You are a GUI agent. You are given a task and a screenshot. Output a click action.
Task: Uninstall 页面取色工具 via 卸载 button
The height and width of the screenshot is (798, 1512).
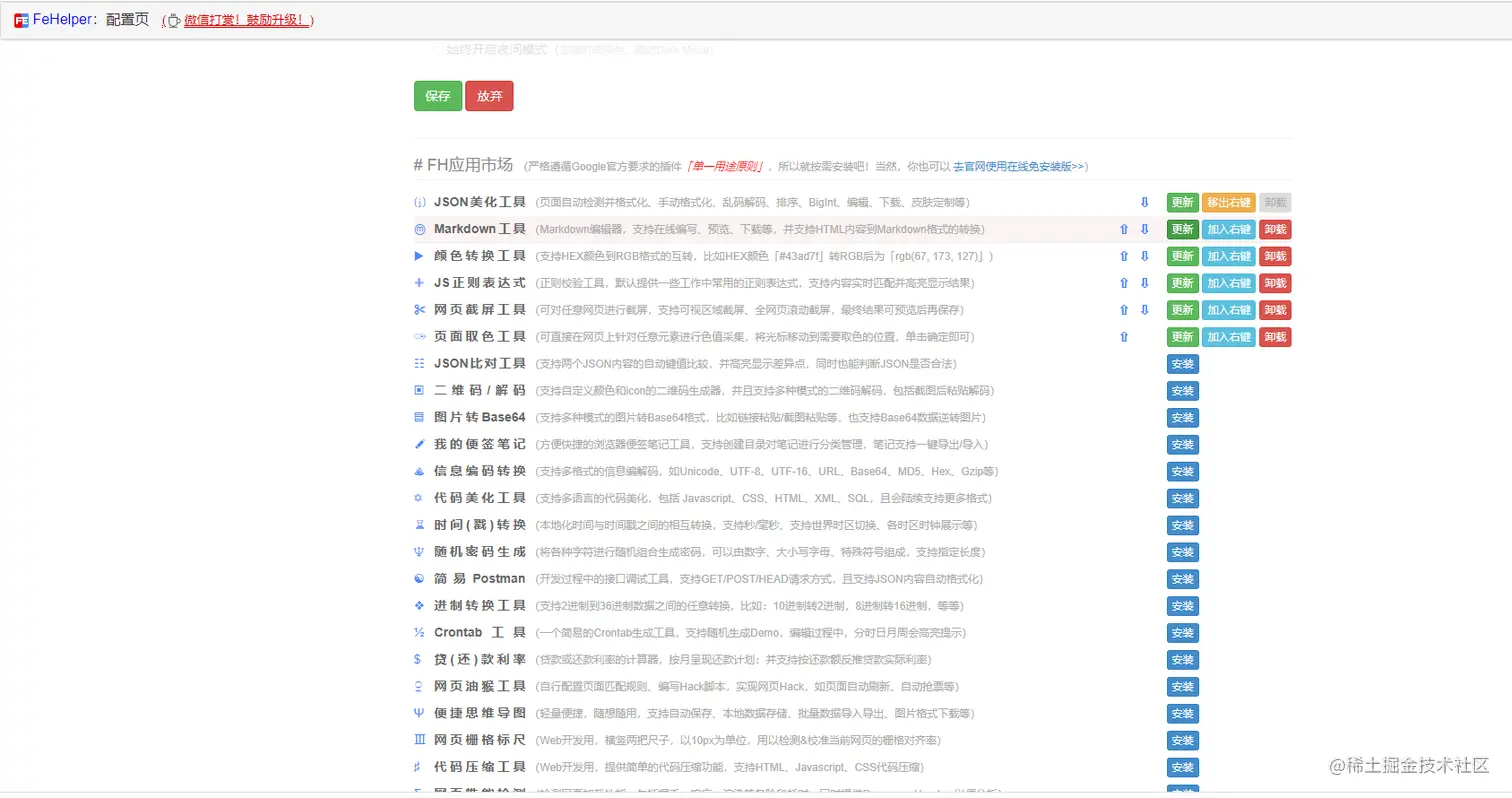pos(1275,337)
